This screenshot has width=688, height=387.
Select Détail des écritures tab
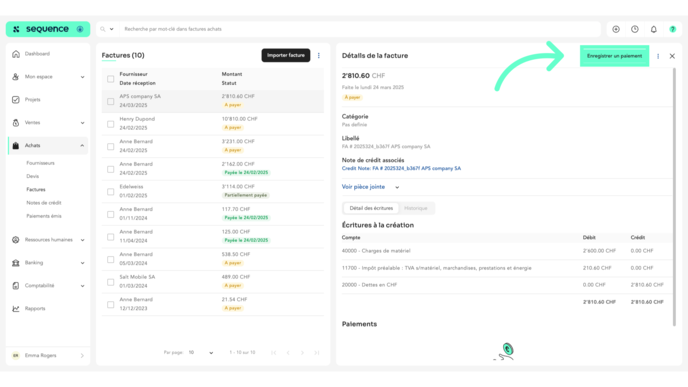pyautogui.click(x=371, y=208)
